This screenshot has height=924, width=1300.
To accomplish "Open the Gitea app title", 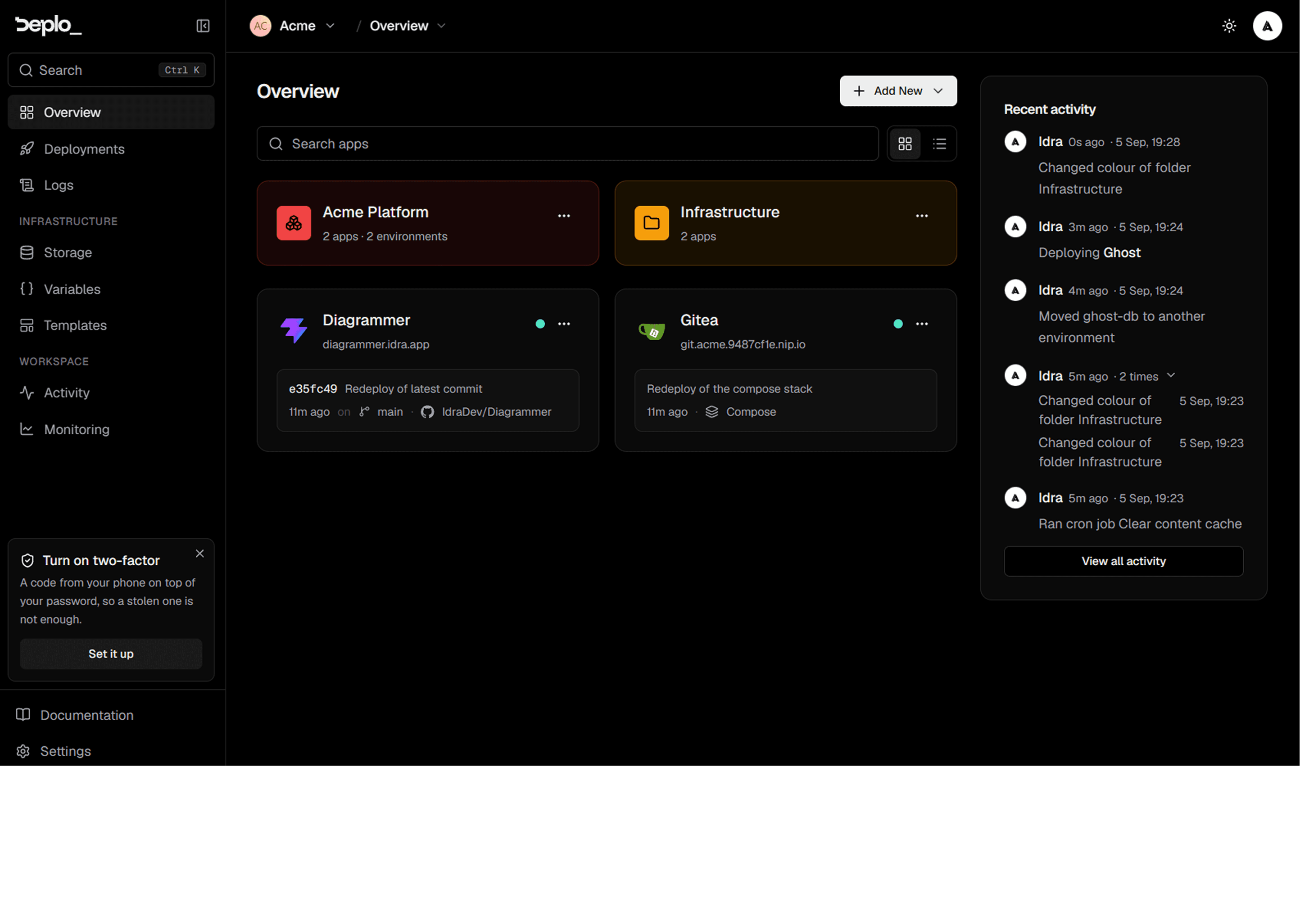I will 699,320.
